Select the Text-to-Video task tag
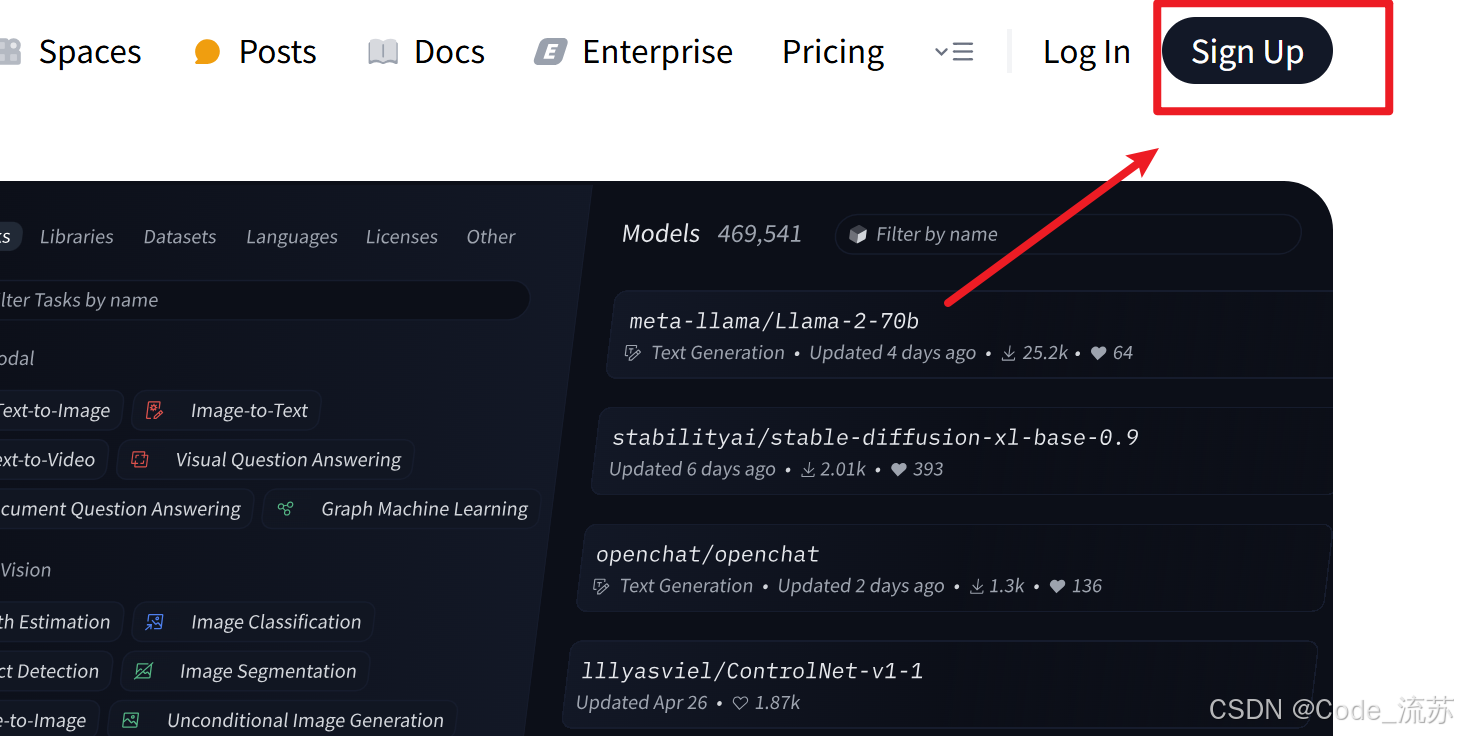Screen dimensions: 1458x736 tap(52, 460)
